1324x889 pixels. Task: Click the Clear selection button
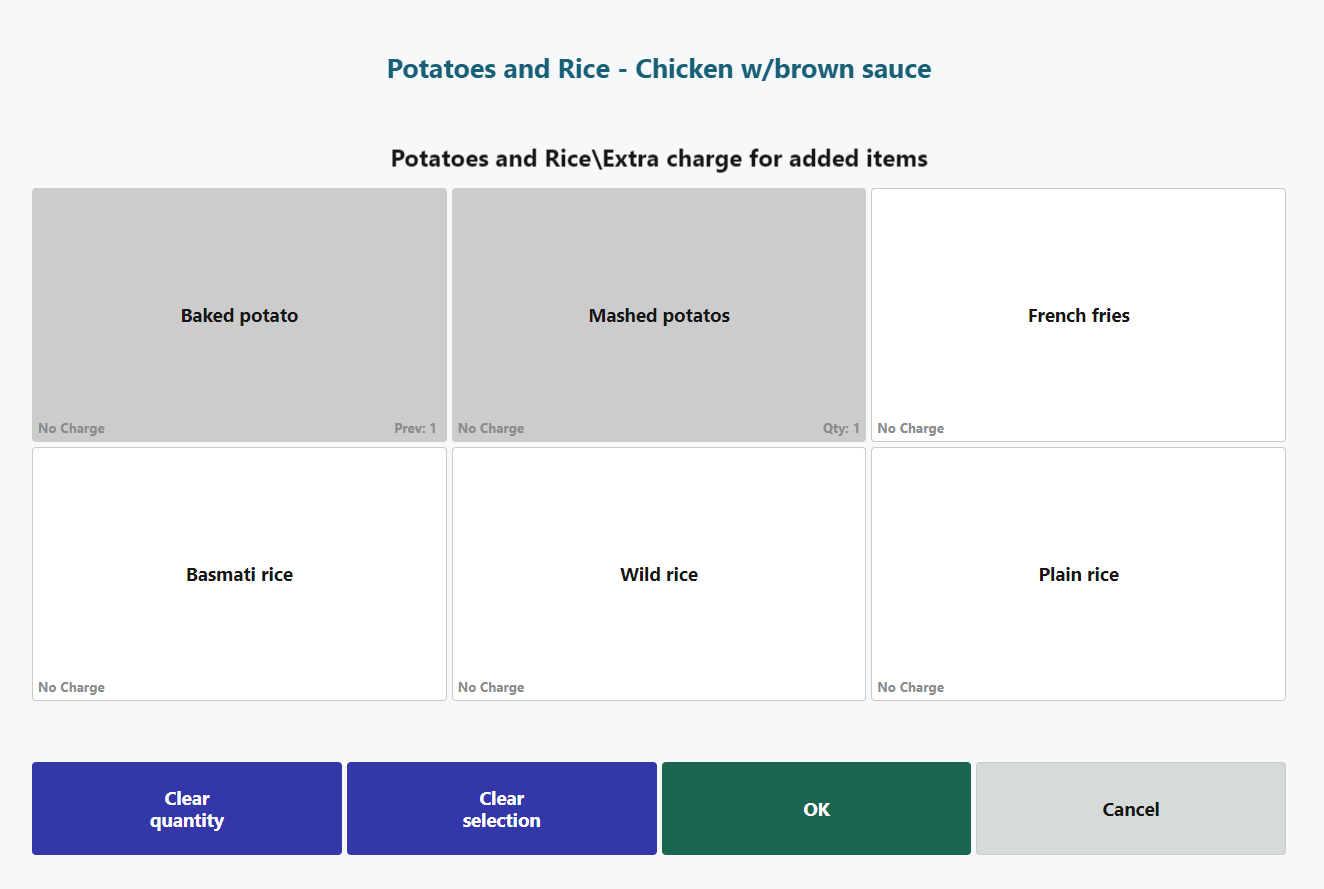tap(501, 809)
